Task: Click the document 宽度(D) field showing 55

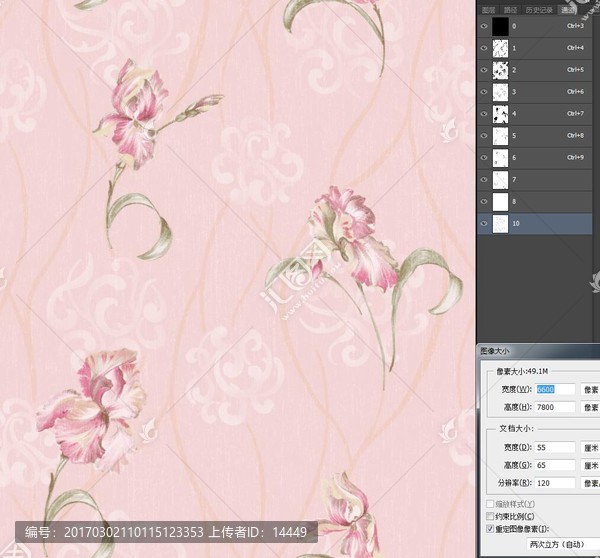Action: point(556,447)
